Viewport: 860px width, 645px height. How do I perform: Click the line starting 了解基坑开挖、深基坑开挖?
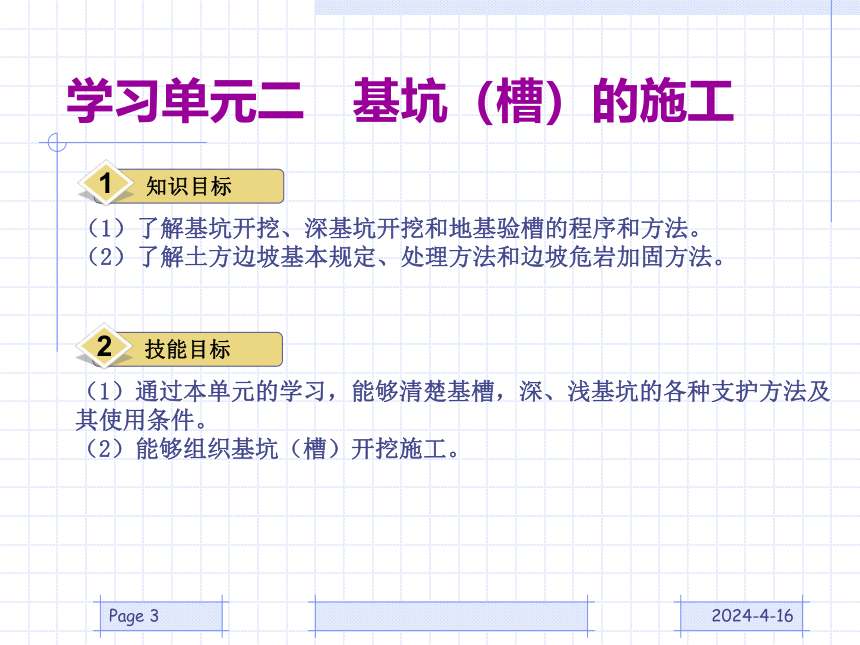coord(393,228)
